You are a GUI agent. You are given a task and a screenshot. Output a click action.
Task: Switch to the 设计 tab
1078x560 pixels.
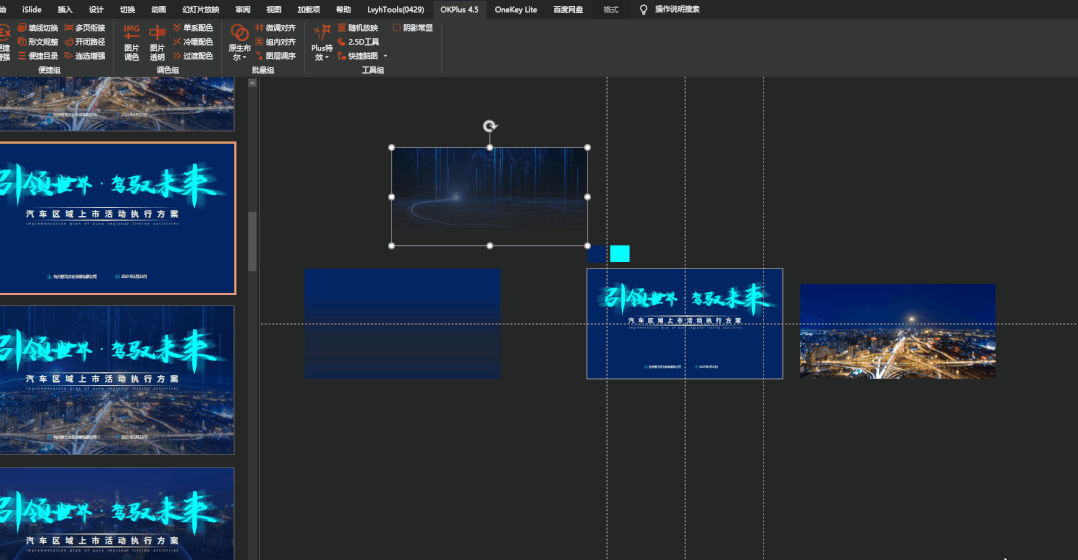click(x=96, y=10)
